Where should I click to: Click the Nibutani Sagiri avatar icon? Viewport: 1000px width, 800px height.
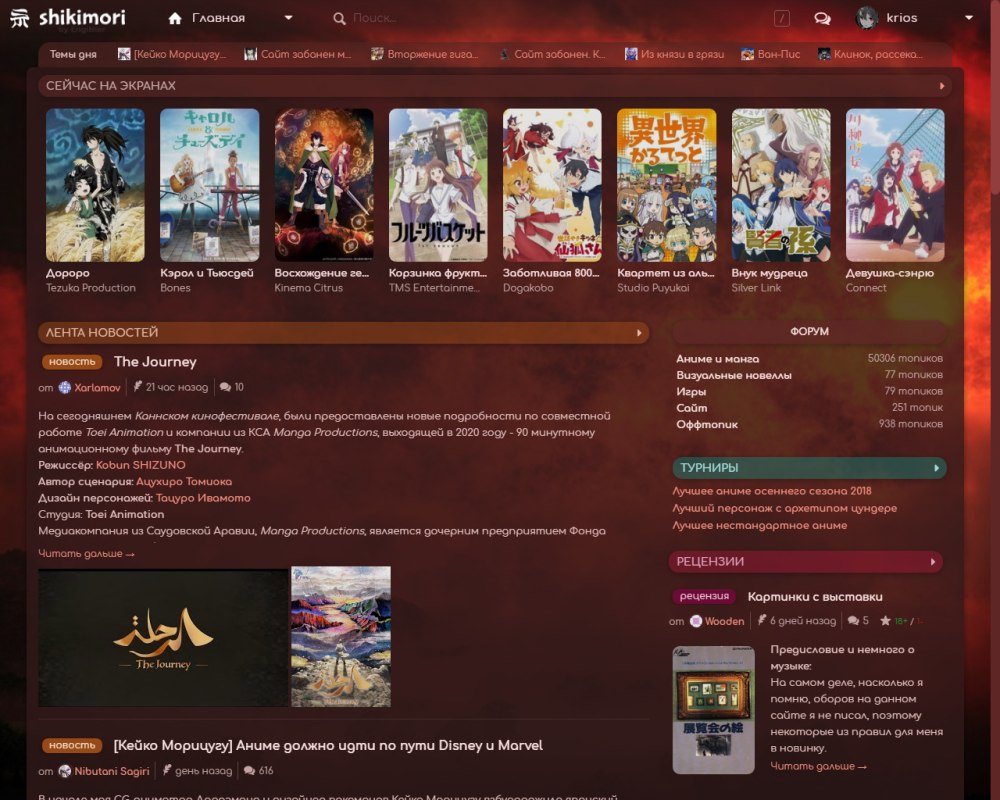coord(64,771)
